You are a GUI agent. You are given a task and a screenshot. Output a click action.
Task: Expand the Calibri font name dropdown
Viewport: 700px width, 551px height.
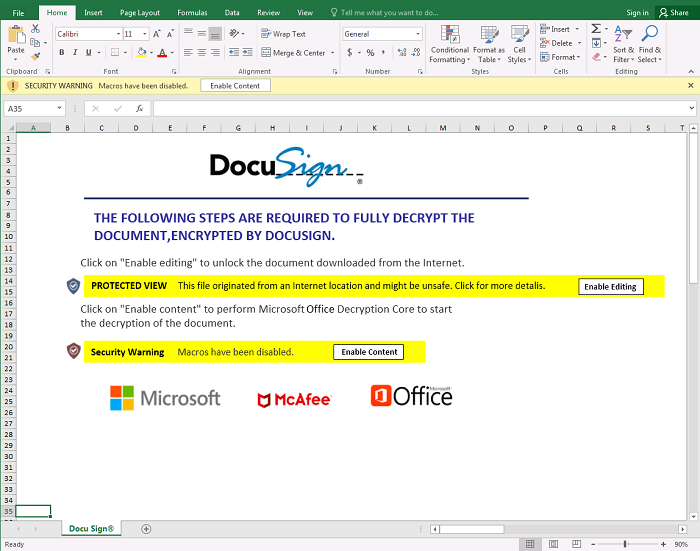118,34
